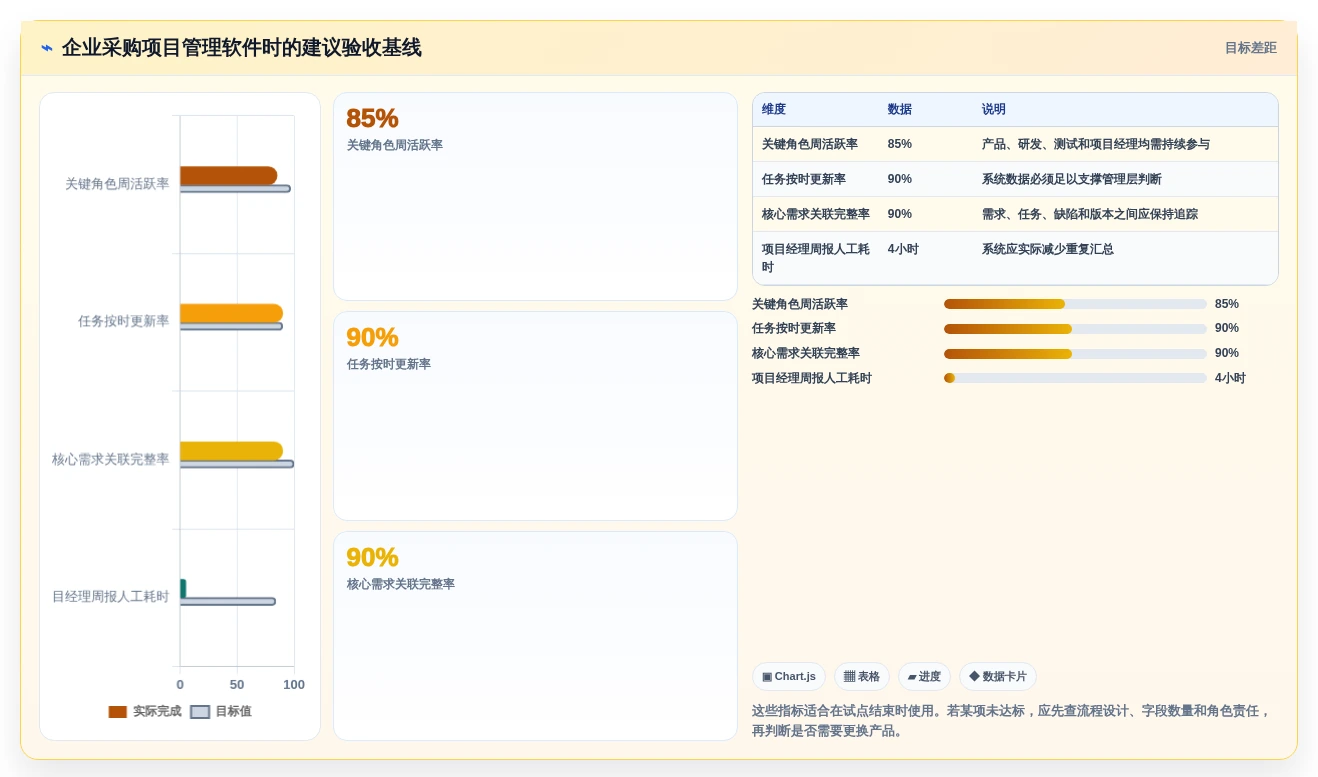Viewport: 1318px width, 777px height.
Task: Click the 表格 tag chip
Action: pos(862,676)
